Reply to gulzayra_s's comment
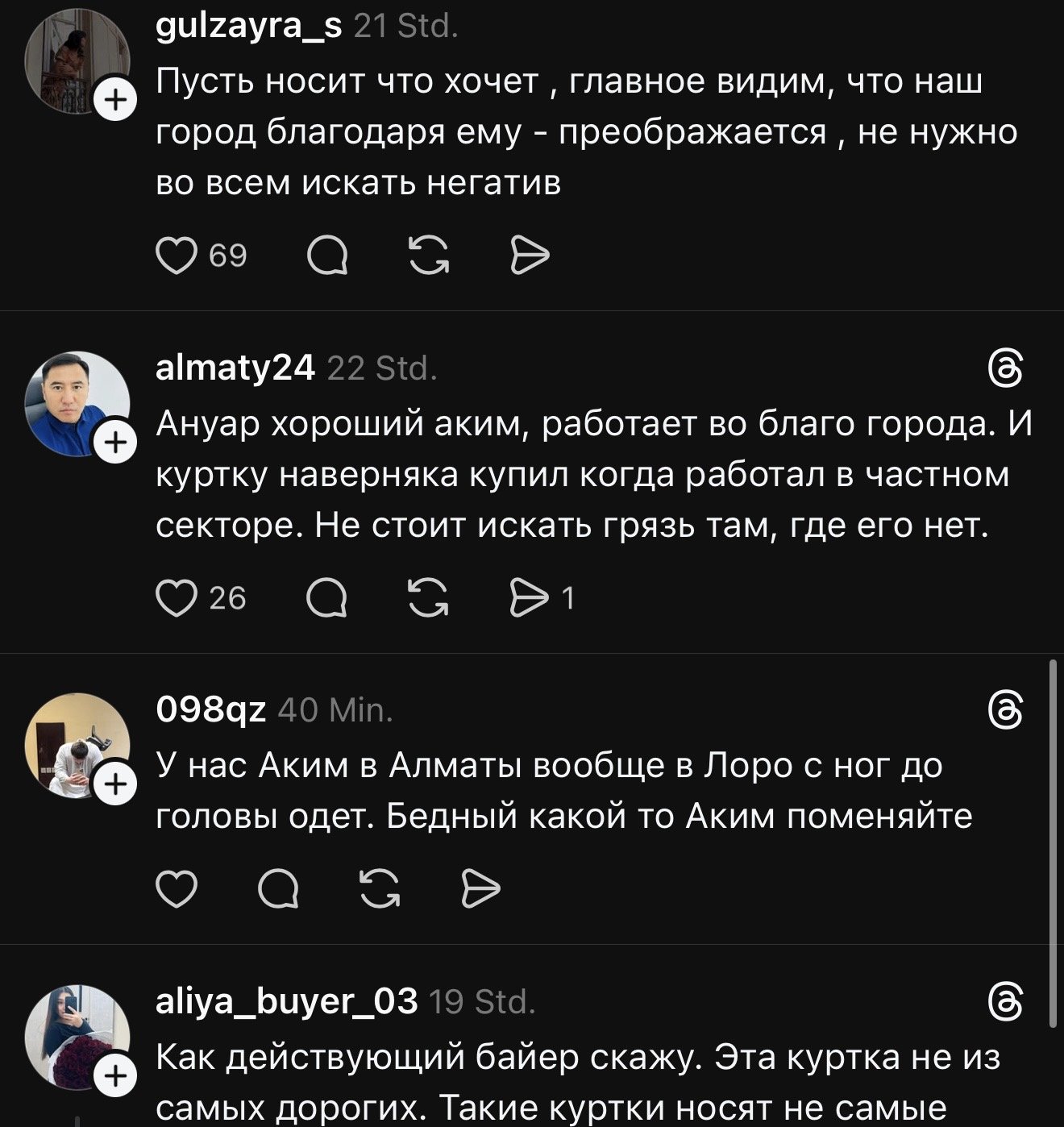Screen dimensions: 1064x1127 point(328,256)
